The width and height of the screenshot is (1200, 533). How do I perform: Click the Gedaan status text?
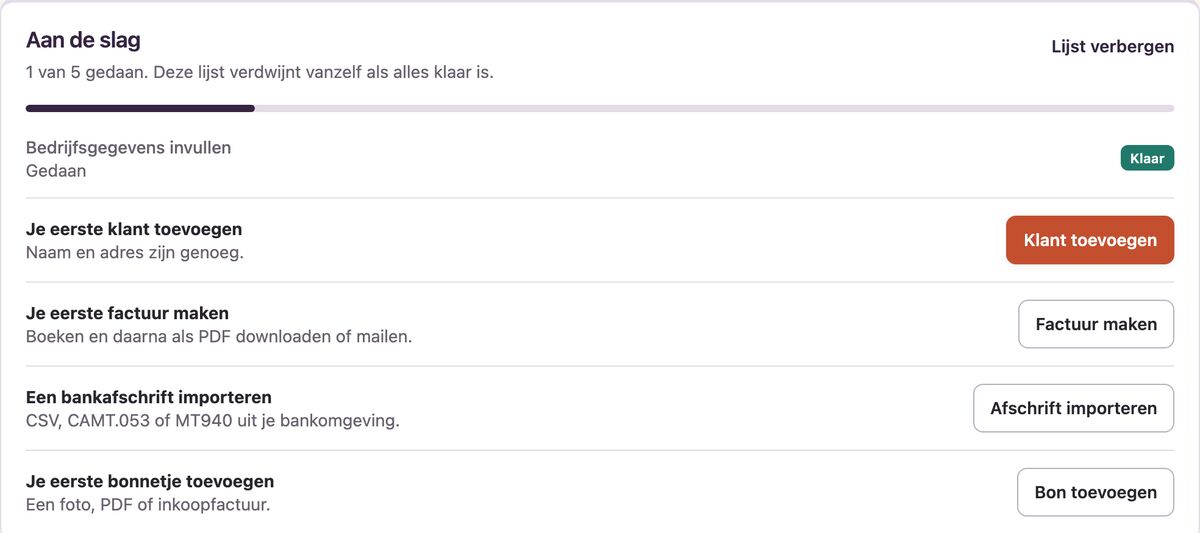[56, 171]
